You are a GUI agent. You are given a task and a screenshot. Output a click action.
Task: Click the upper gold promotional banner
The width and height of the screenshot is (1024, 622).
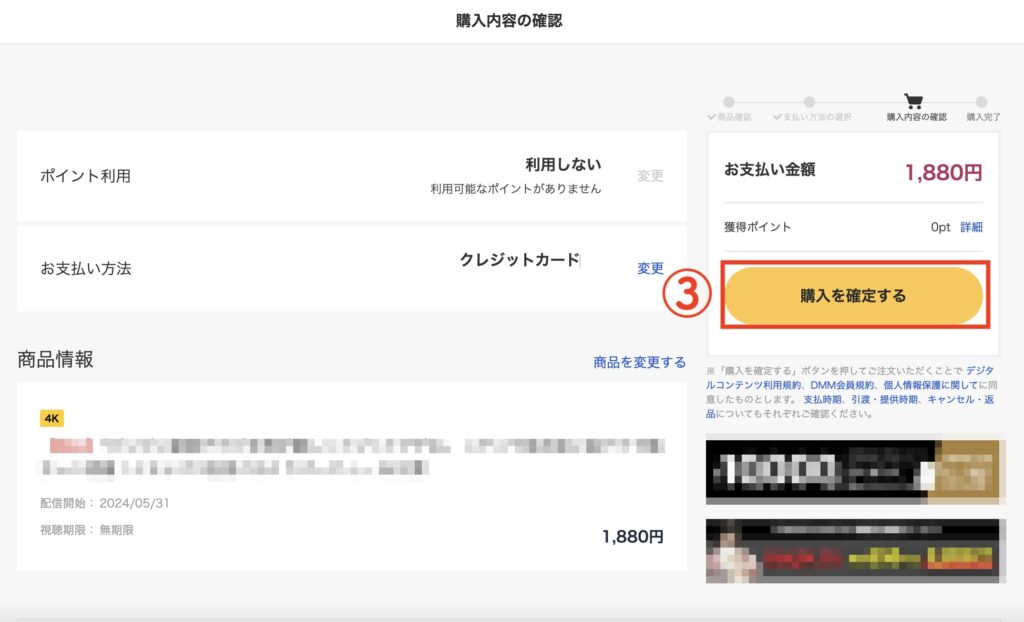[855, 470]
